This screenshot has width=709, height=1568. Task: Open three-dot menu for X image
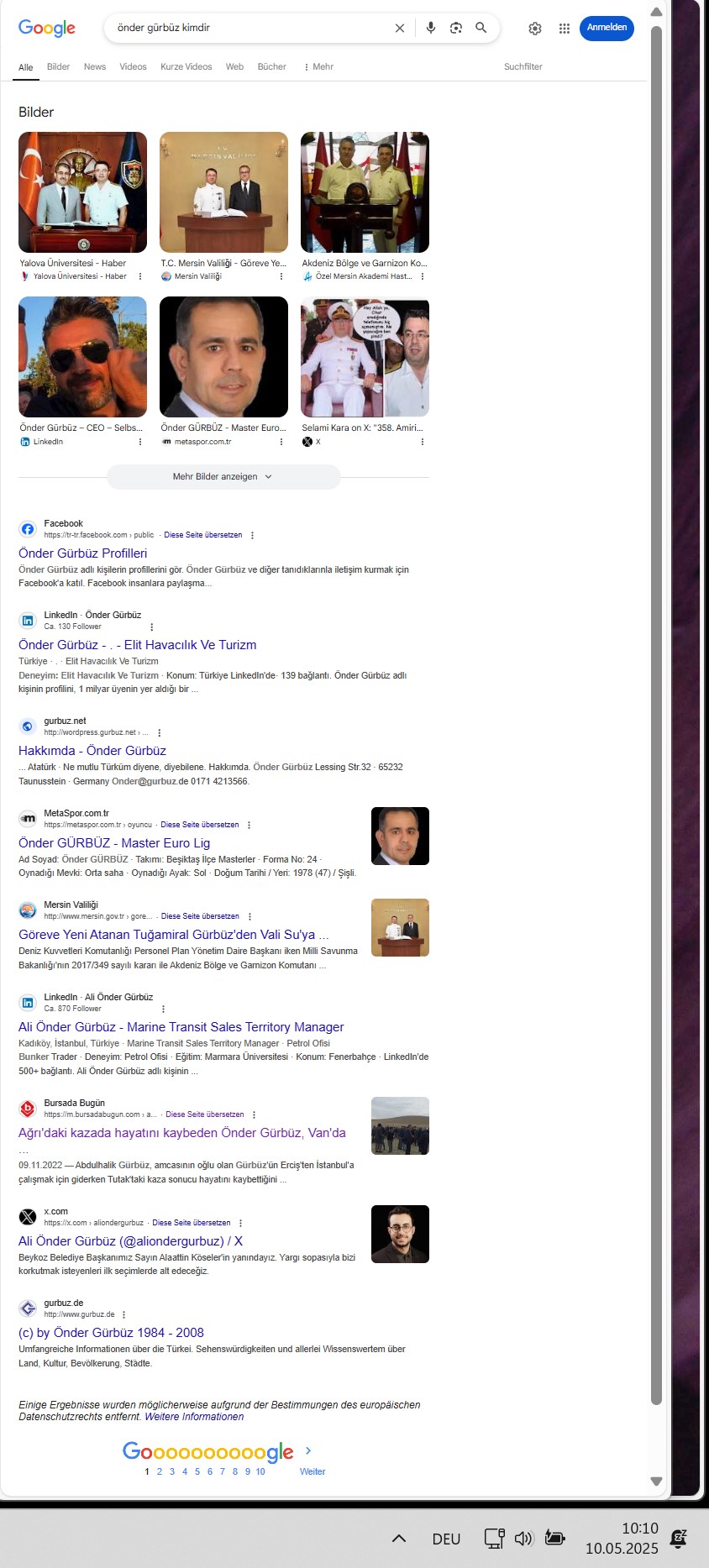(423, 442)
